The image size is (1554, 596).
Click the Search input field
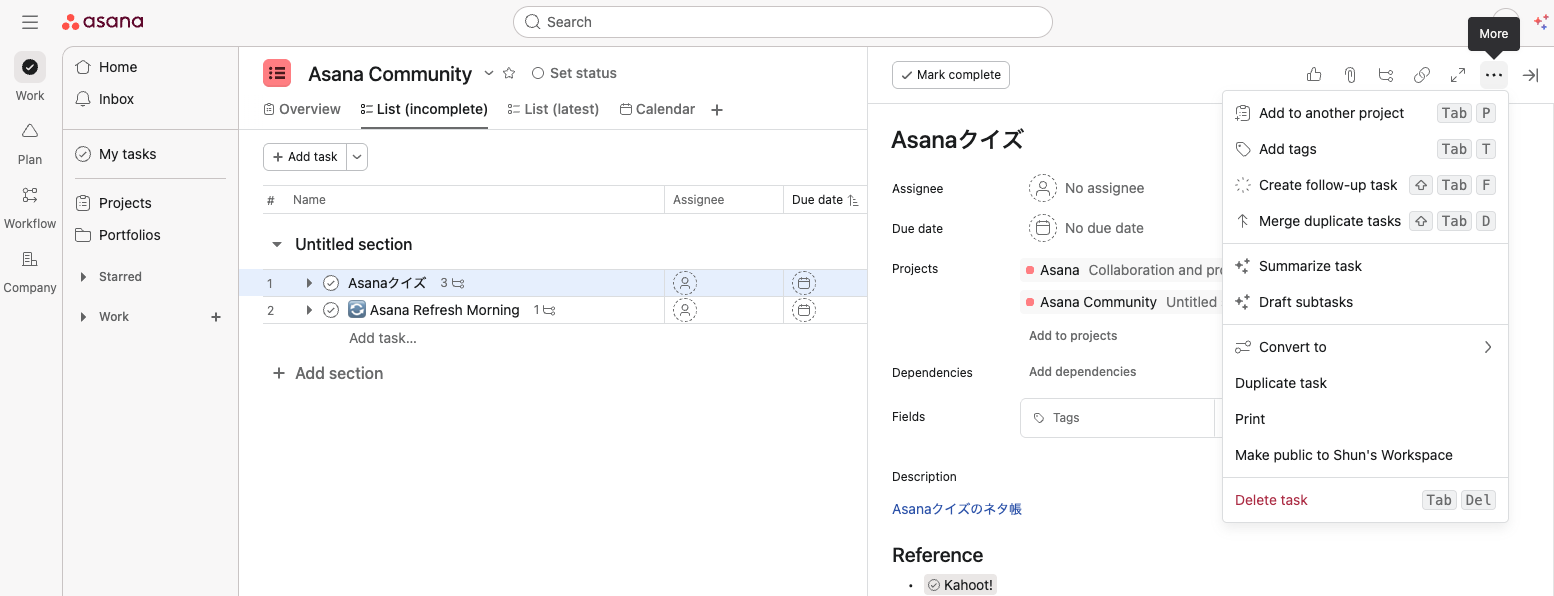[783, 22]
